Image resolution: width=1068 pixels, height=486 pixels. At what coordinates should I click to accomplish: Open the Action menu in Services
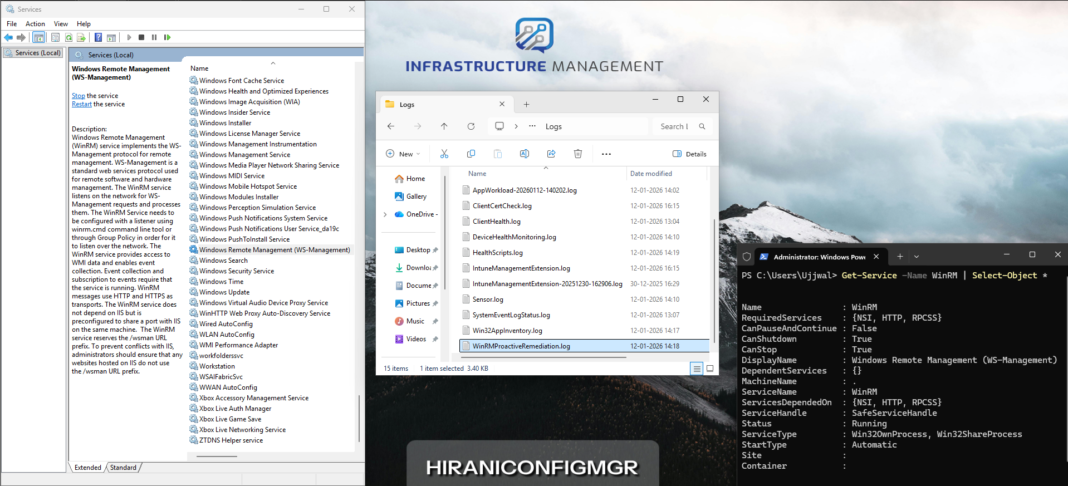[35, 23]
